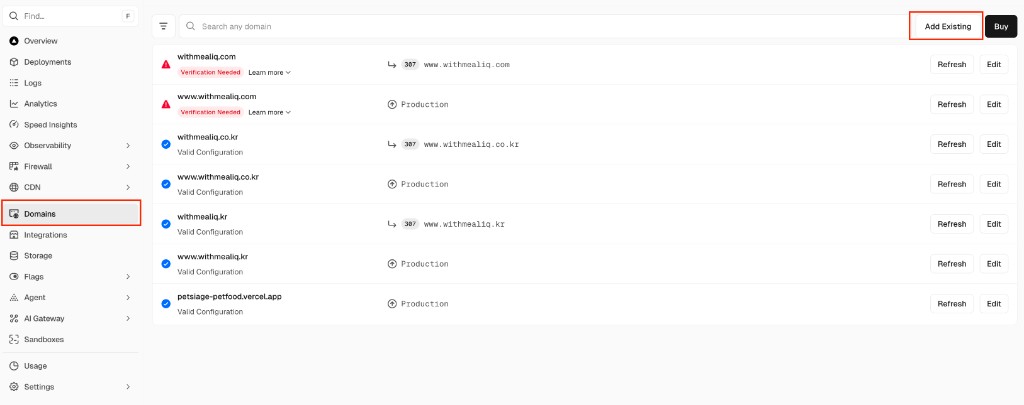
Task: Expand Learn more under www.withmealiq.com
Action: (x=269, y=112)
